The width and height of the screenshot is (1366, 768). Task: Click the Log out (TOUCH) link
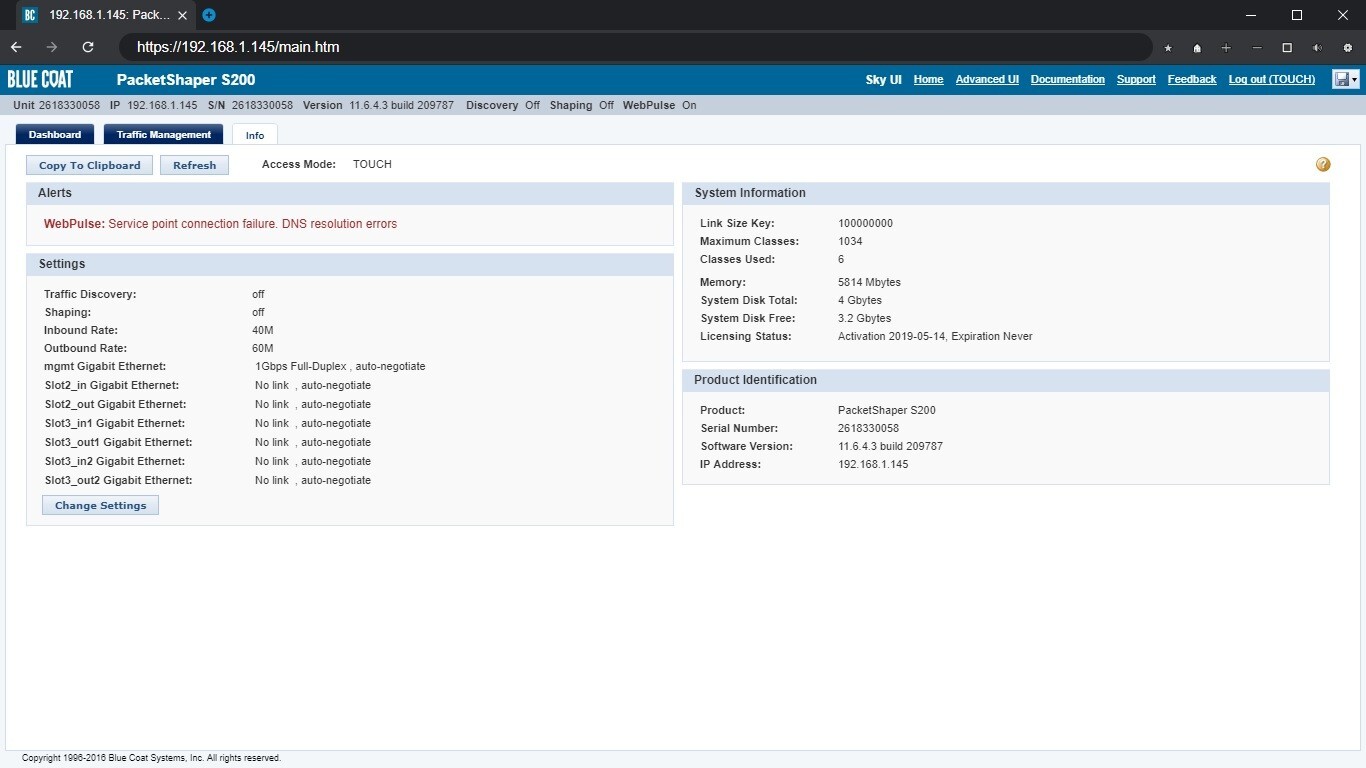tap(1271, 79)
